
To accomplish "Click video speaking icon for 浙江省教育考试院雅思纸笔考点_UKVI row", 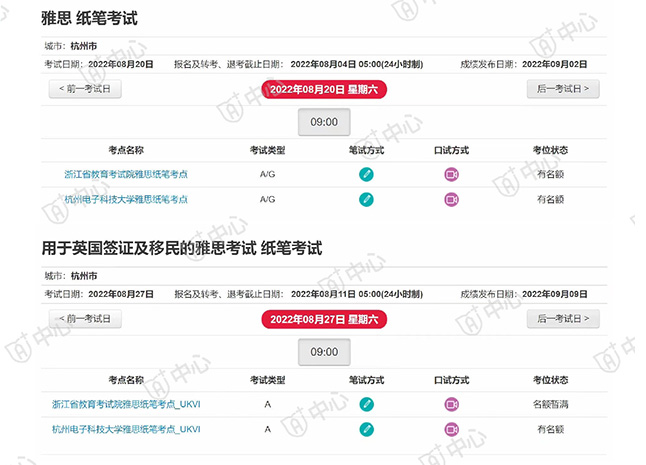I will tap(452, 404).
